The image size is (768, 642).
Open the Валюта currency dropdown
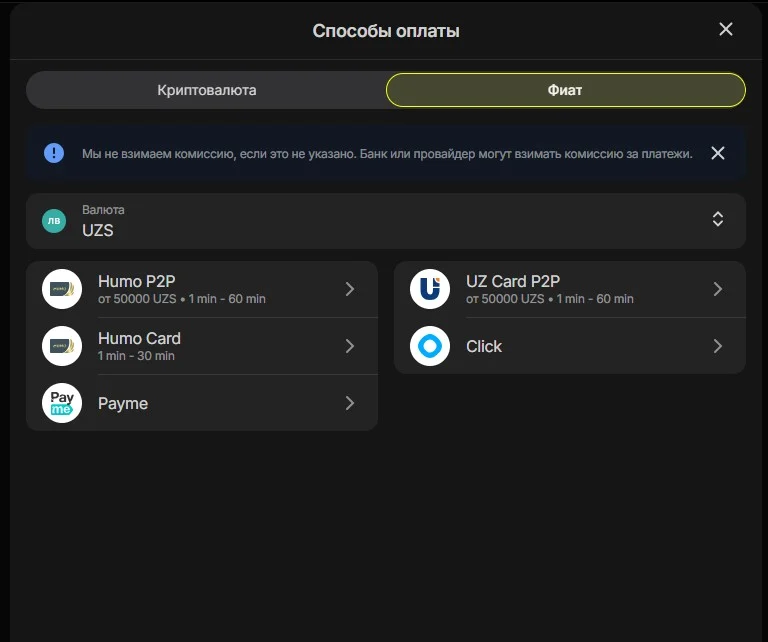[x=386, y=221]
